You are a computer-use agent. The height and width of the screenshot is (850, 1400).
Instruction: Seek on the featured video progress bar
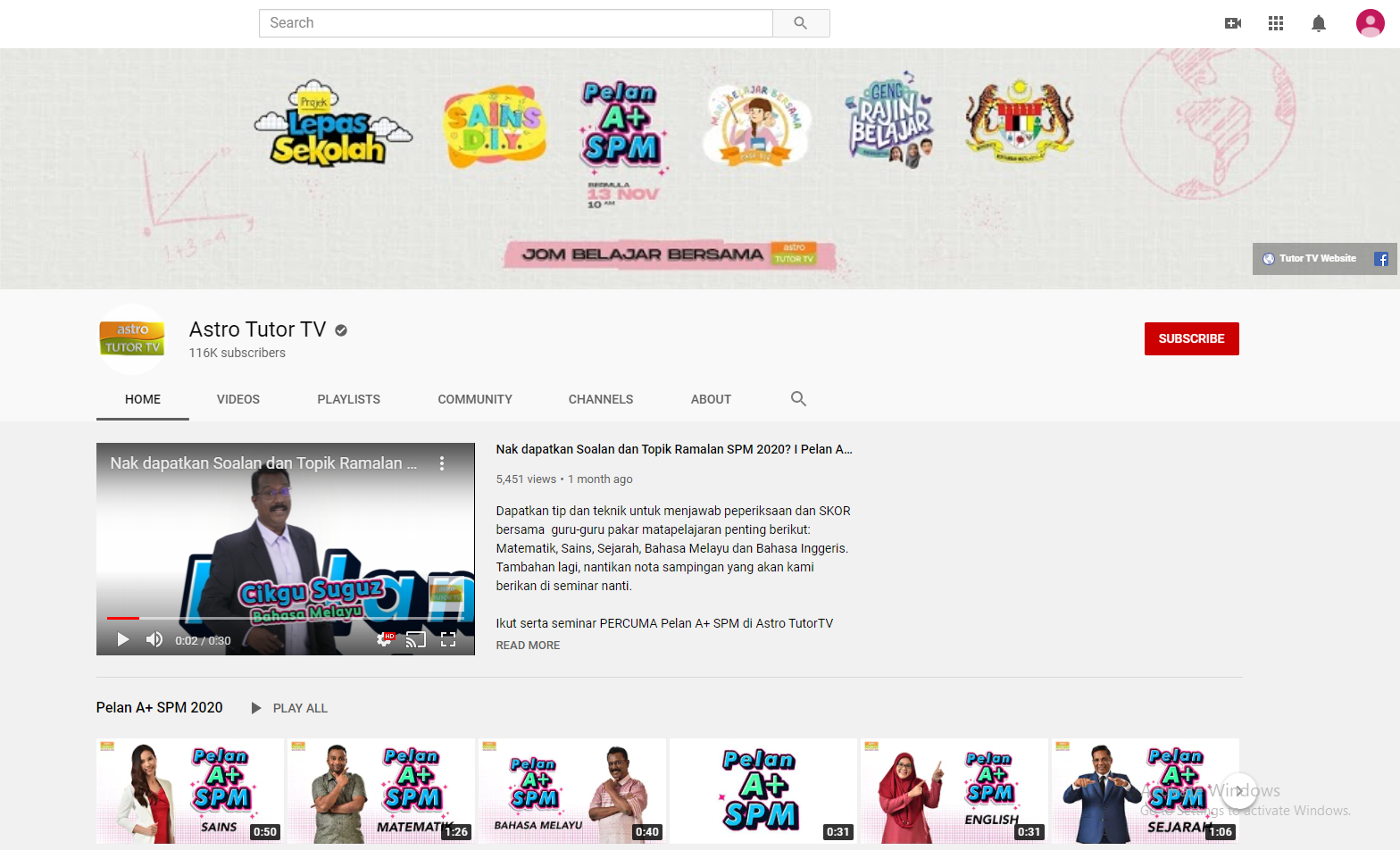(286, 618)
